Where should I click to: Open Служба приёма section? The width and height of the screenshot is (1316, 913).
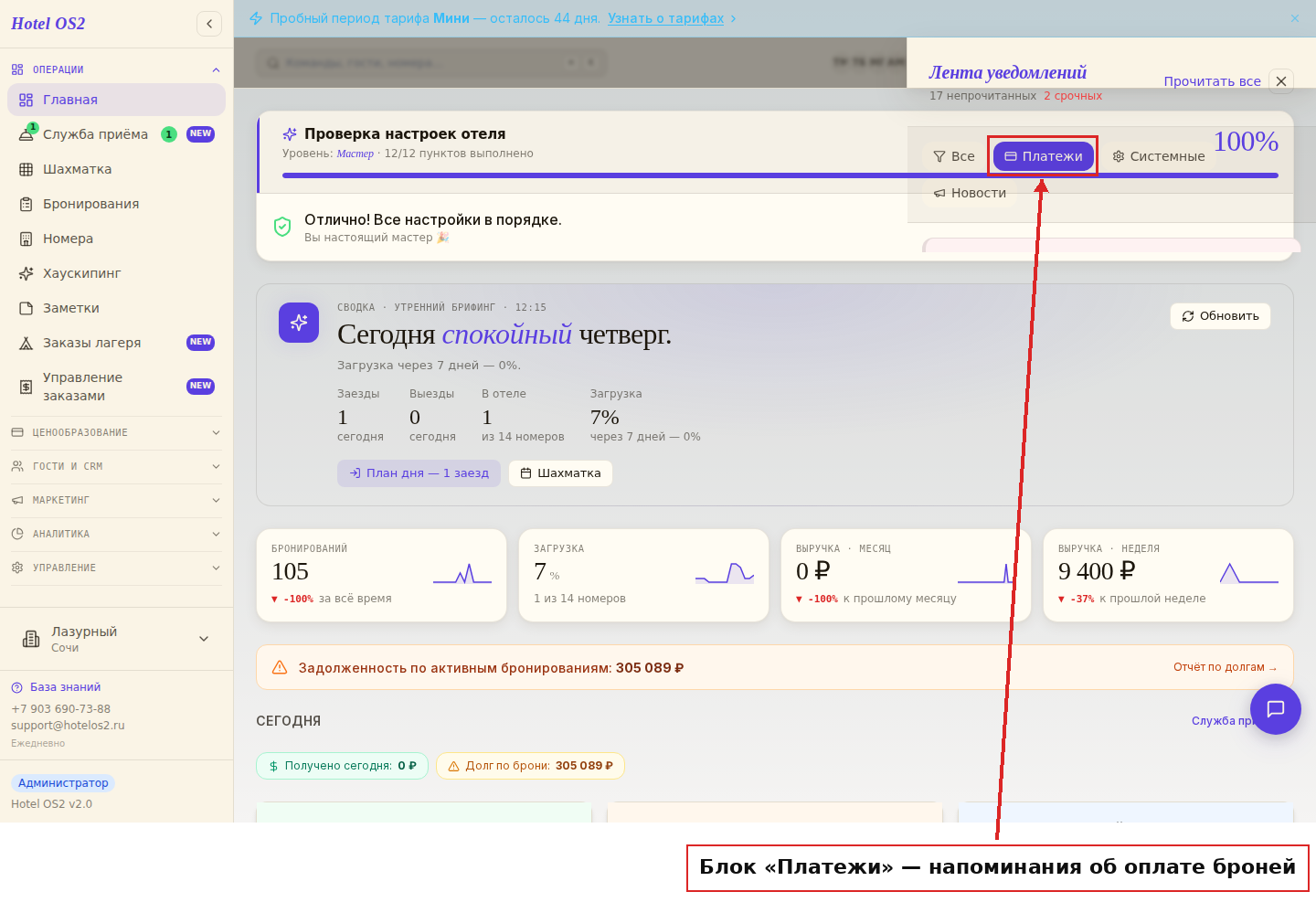(x=116, y=134)
